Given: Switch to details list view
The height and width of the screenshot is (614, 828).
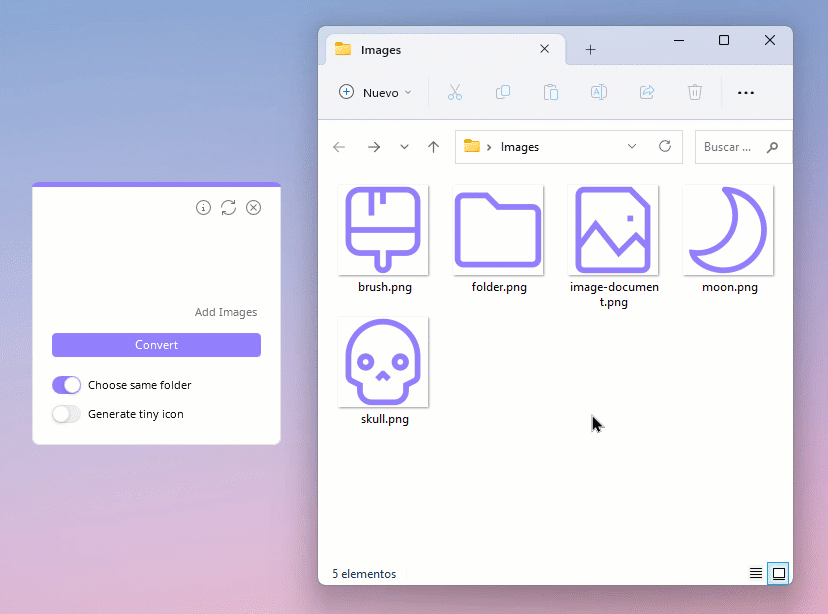Looking at the screenshot, I should 756,573.
